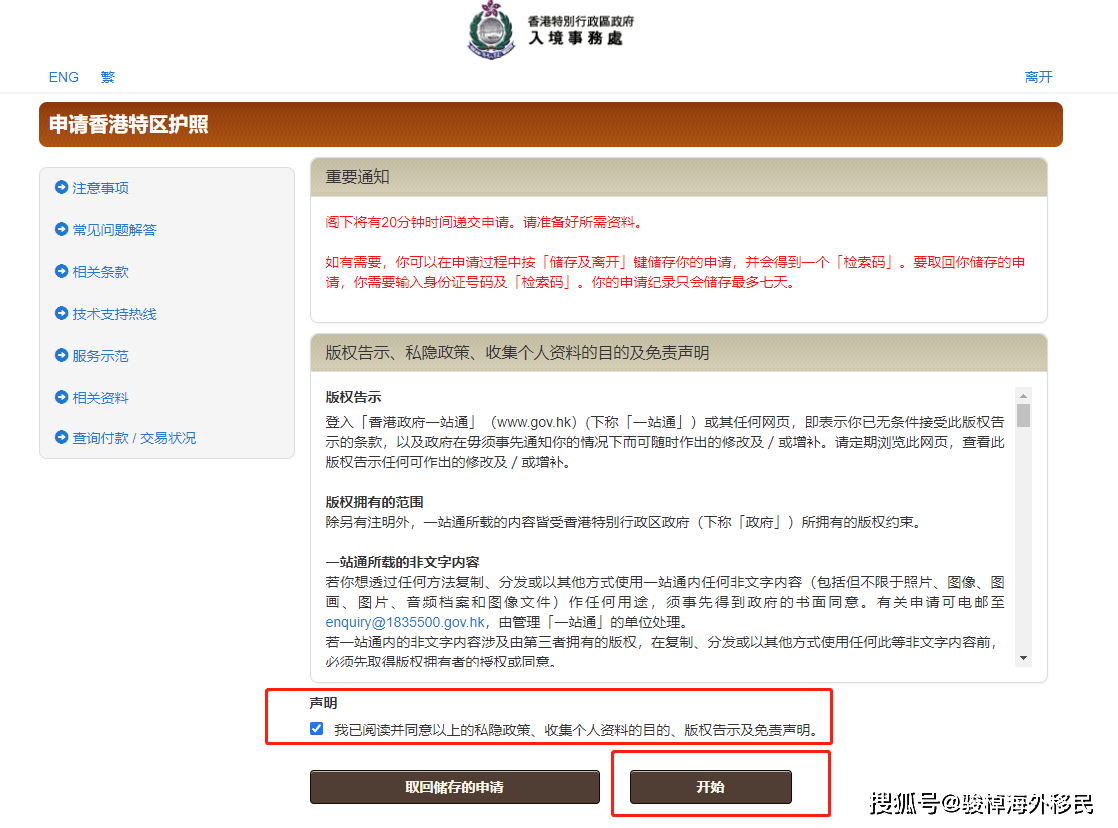1118x828 pixels.
Task: Click the Immigration Department emblem logo
Action: [490, 30]
